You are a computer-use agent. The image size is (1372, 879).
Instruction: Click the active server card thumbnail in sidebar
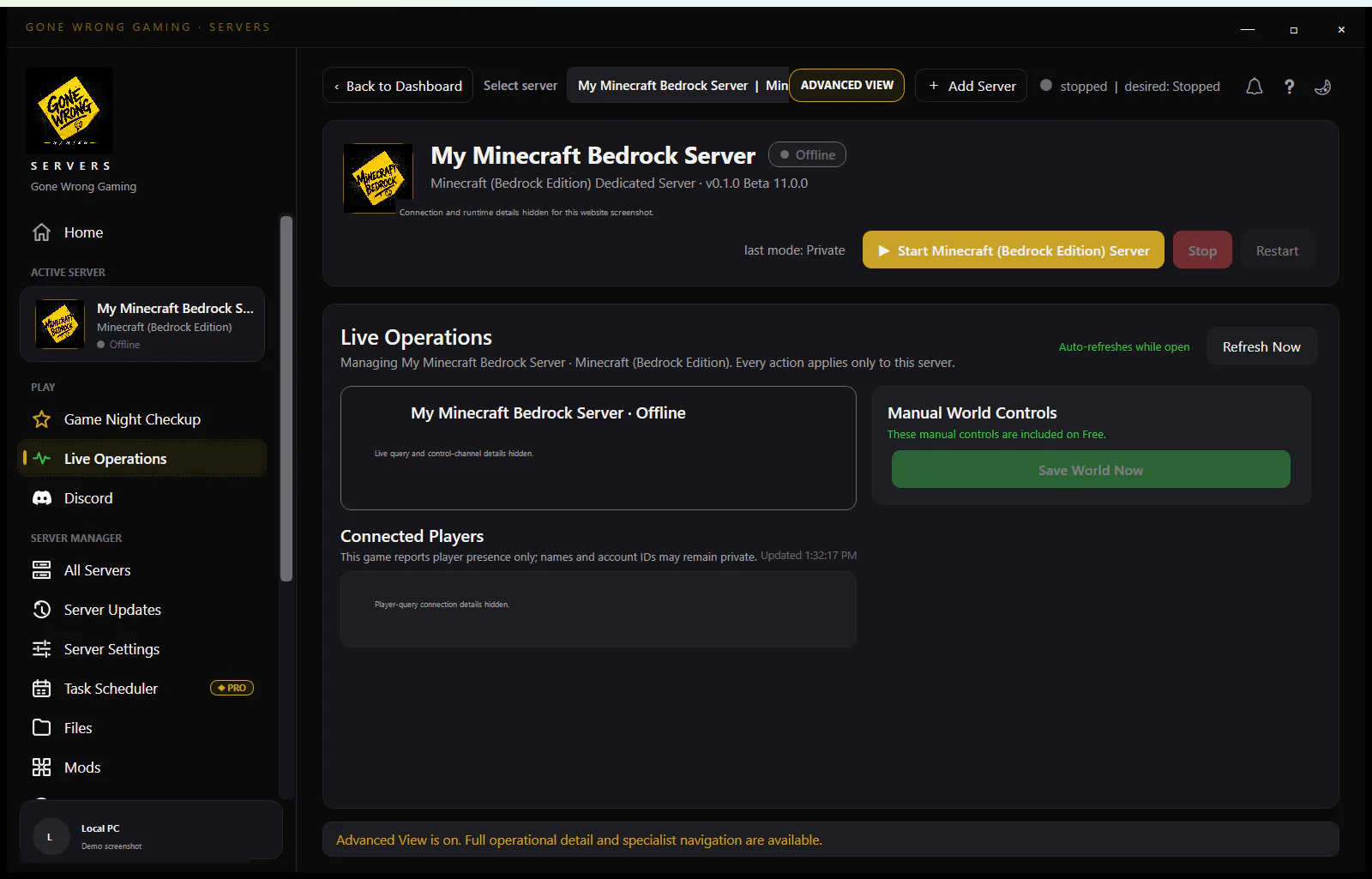60,324
